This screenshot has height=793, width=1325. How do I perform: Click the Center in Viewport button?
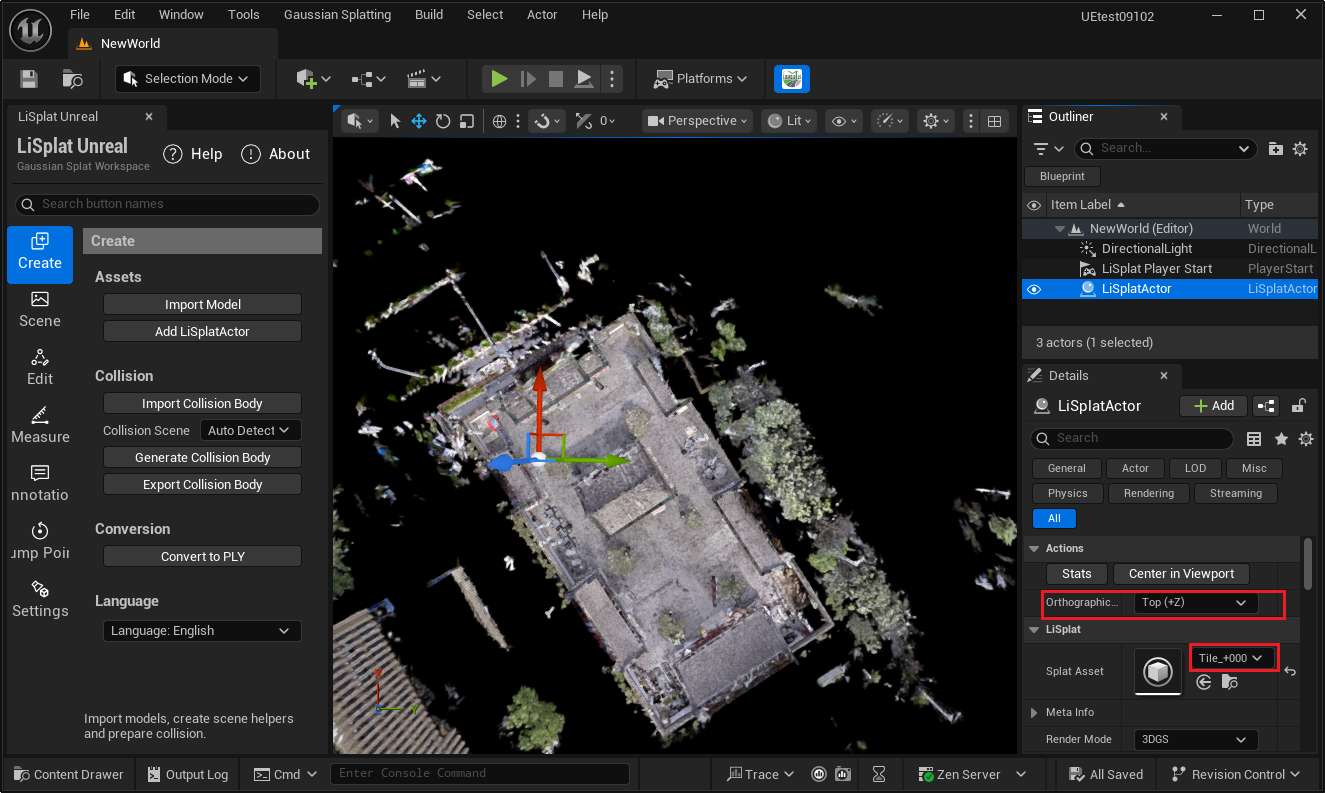click(1181, 574)
